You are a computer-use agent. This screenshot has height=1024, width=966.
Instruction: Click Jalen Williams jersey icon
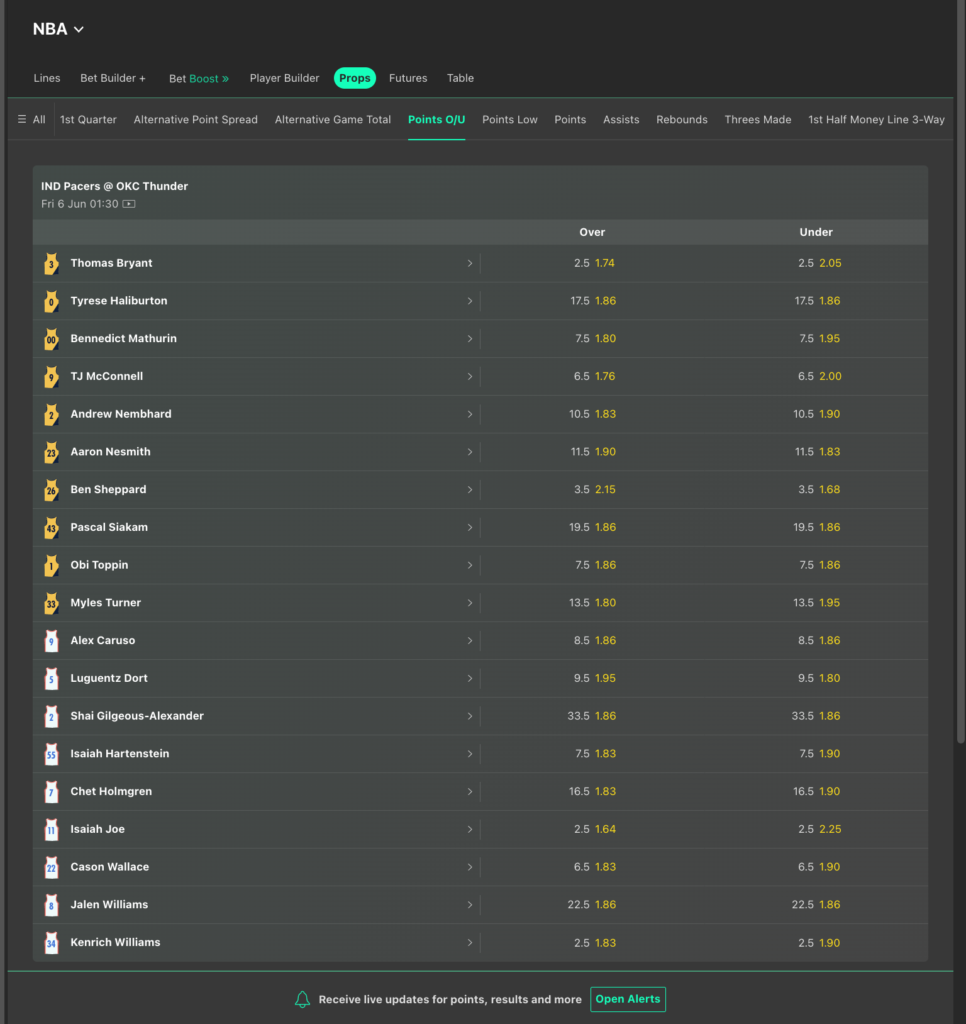52,905
